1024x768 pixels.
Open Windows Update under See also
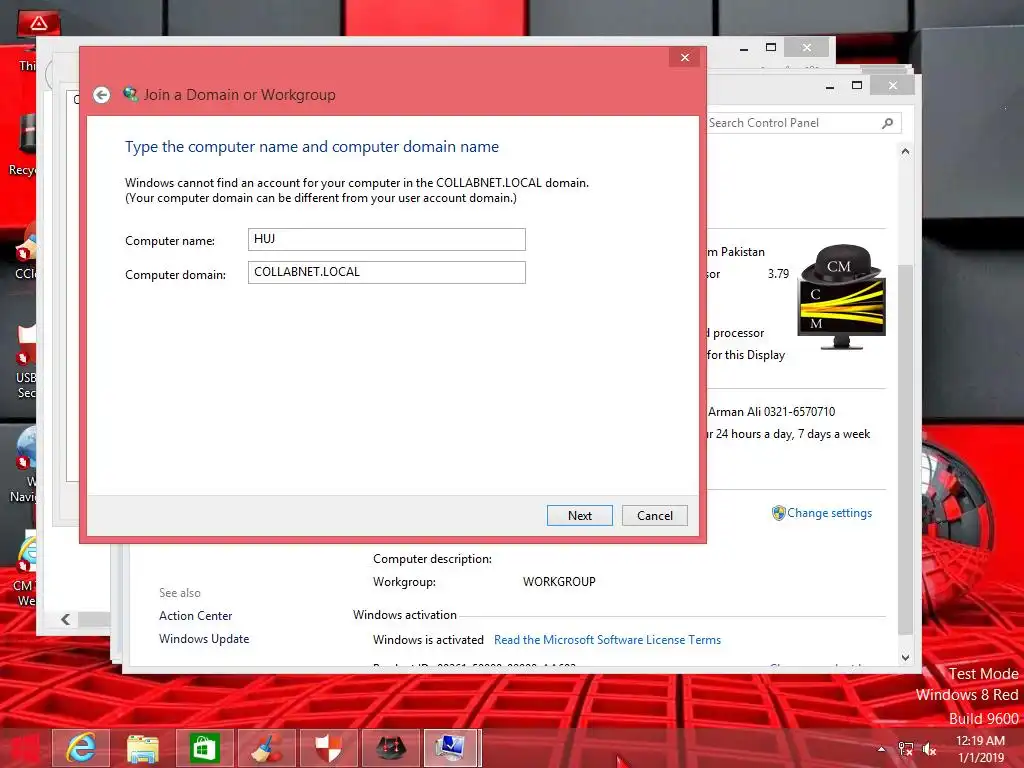pos(204,639)
